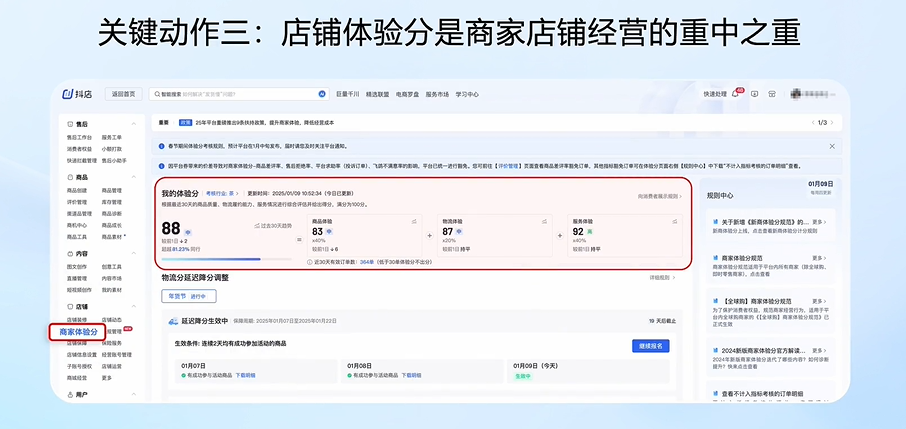Click the trend icon on 商品体验 card
The height and width of the screenshot is (429, 906).
[x=413, y=220]
